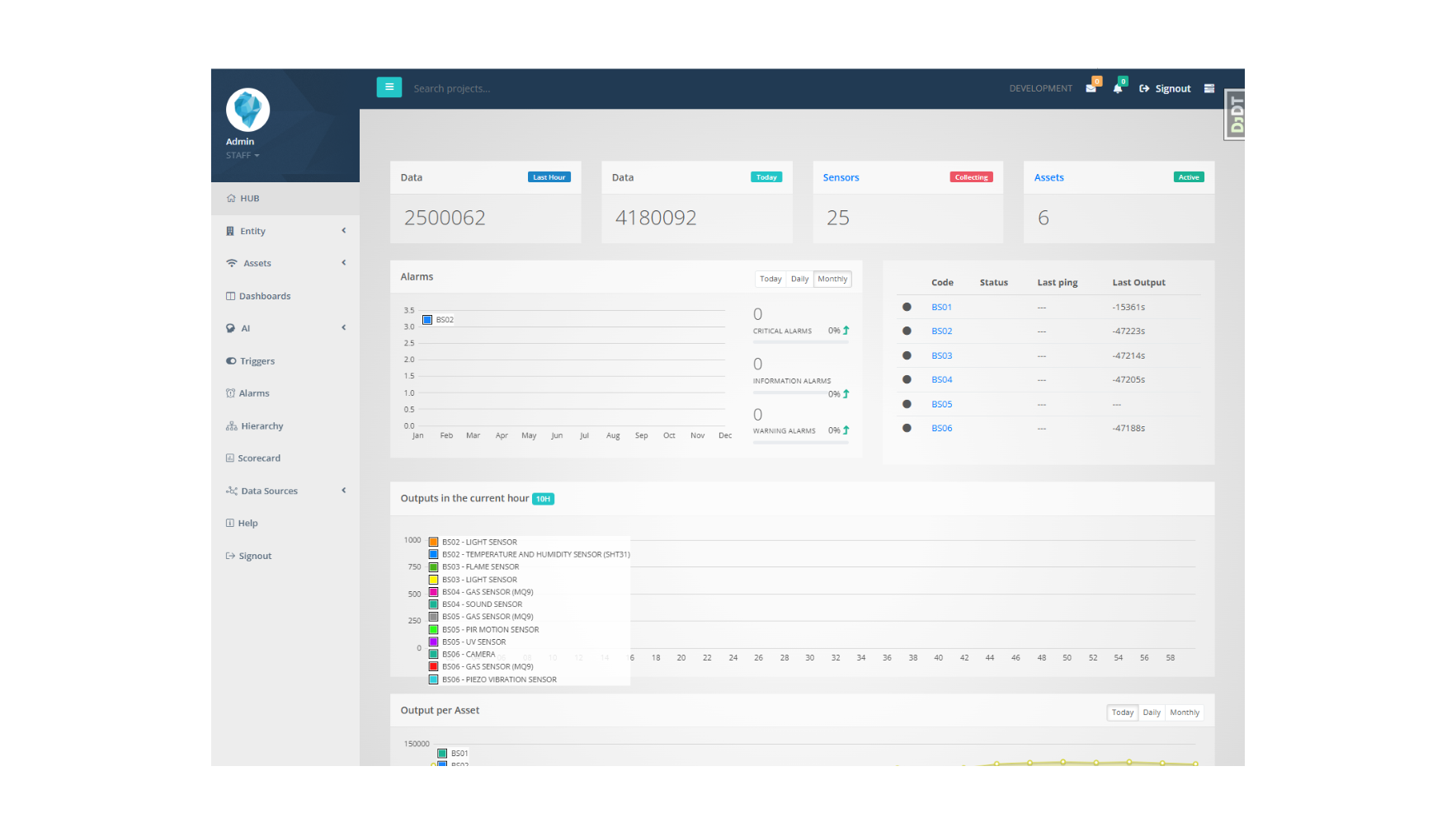The width and height of the screenshot is (1456, 832).
Task: Click Signout in the top bar
Action: pyautogui.click(x=1165, y=89)
